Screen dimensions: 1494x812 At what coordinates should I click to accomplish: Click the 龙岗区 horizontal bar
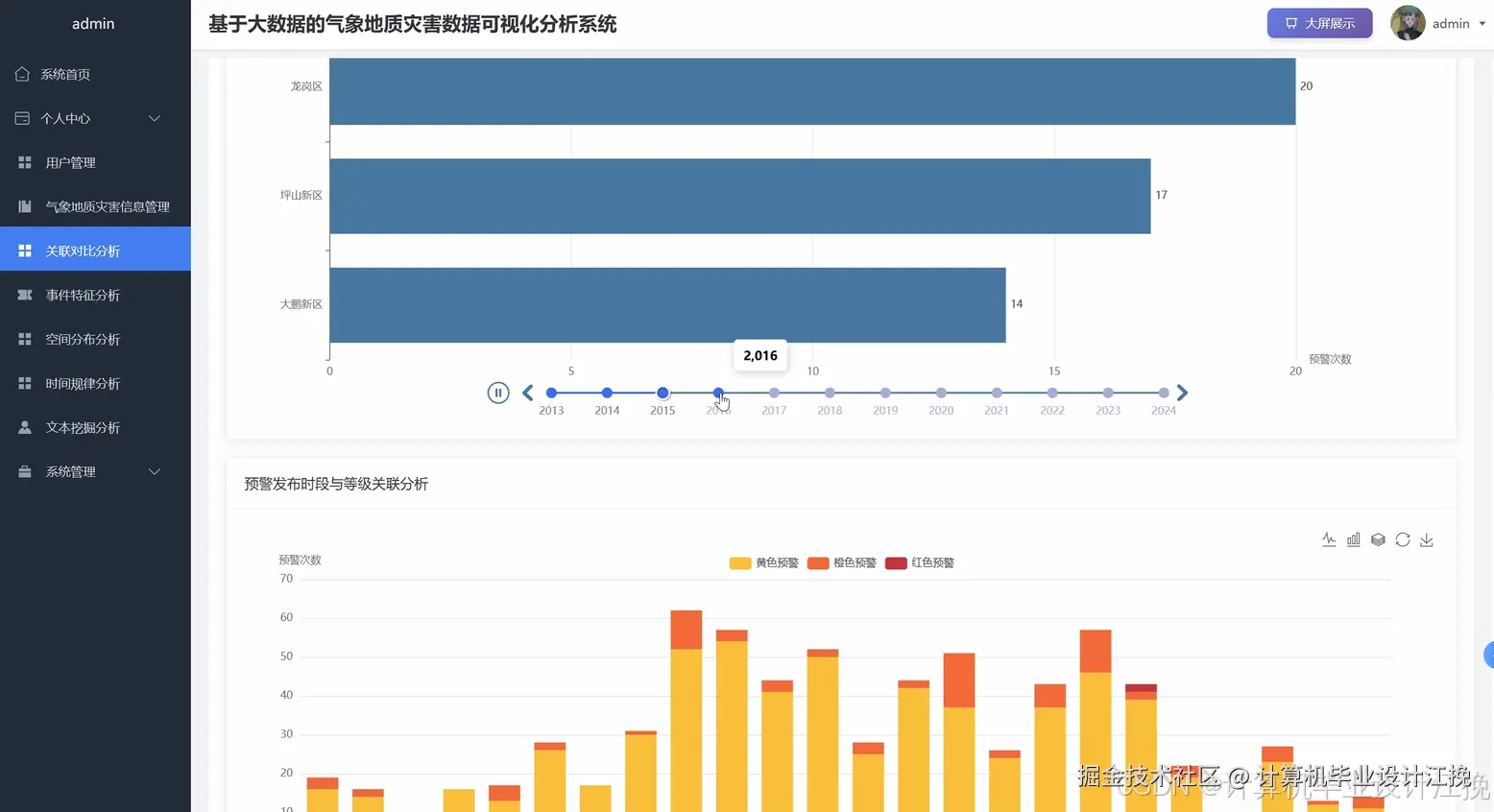(x=812, y=91)
